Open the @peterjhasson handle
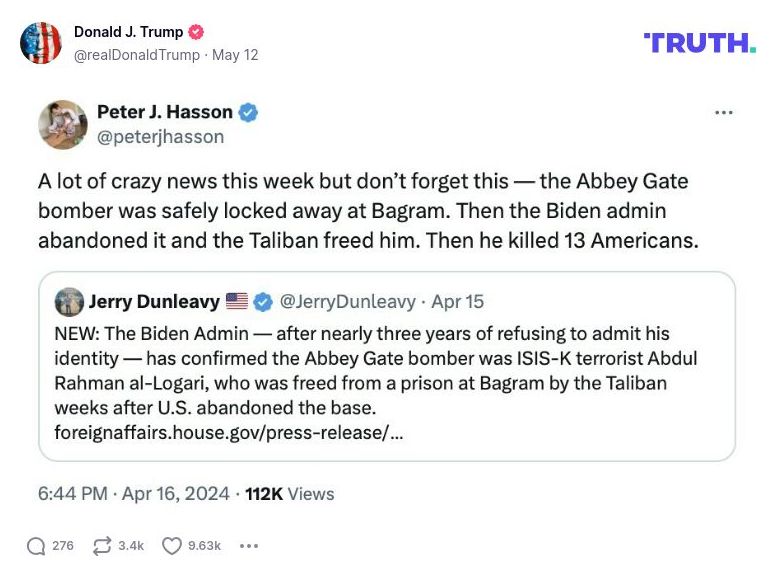The width and height of the screenshot is (777, 576). (x=160, y=137)
